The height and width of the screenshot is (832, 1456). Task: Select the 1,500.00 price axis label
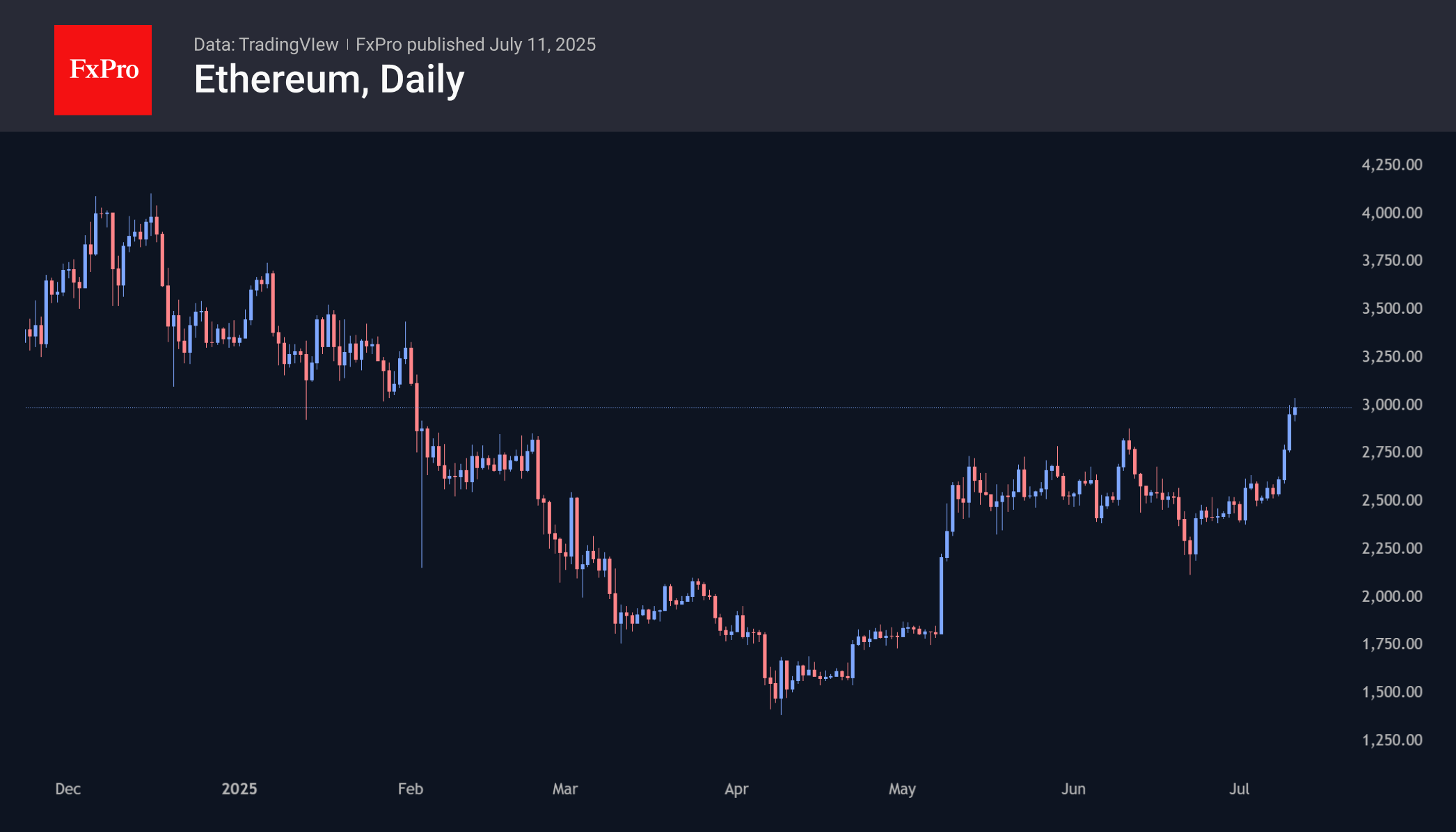[x=1391, y=692]
